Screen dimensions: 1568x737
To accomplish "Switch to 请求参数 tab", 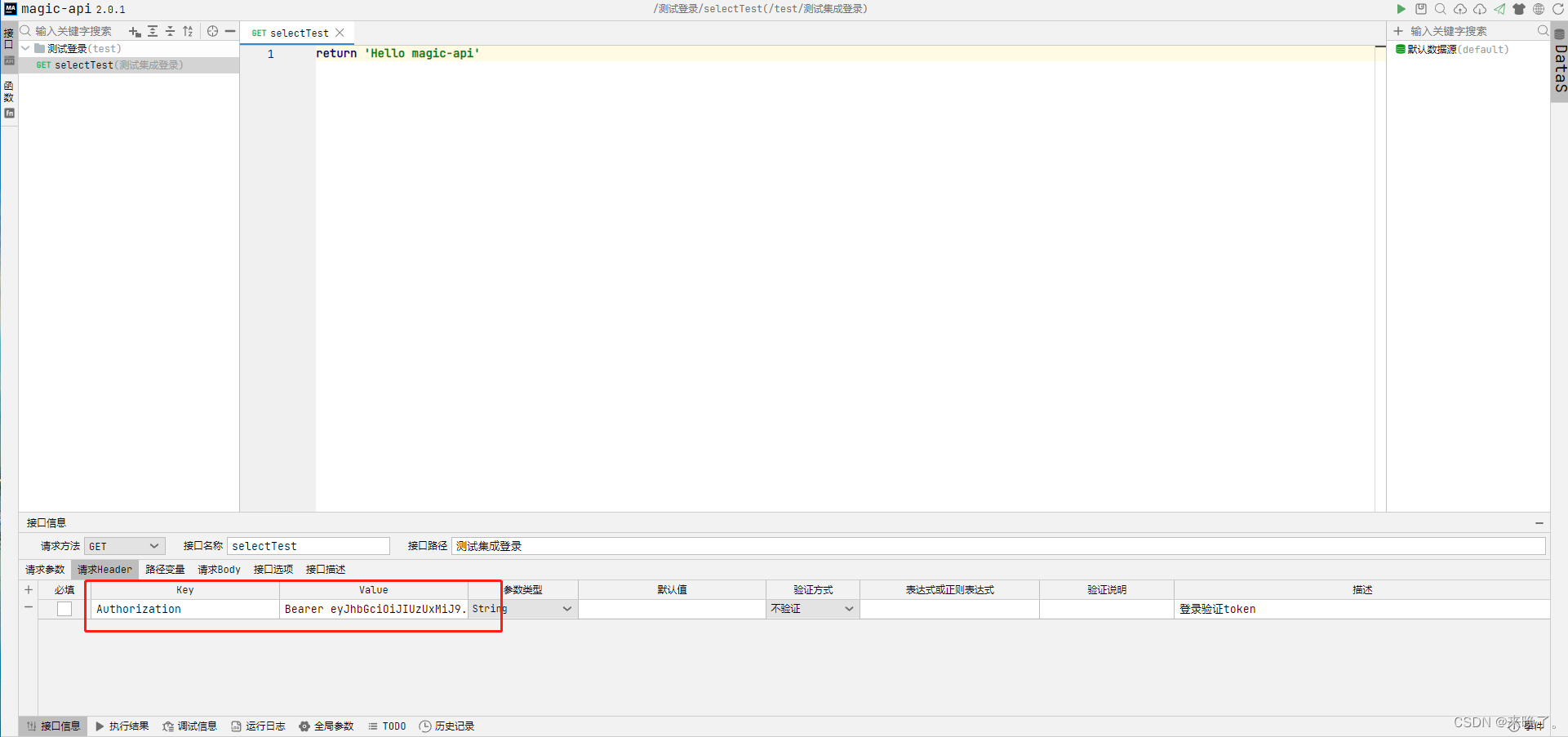I will point(45,570).
